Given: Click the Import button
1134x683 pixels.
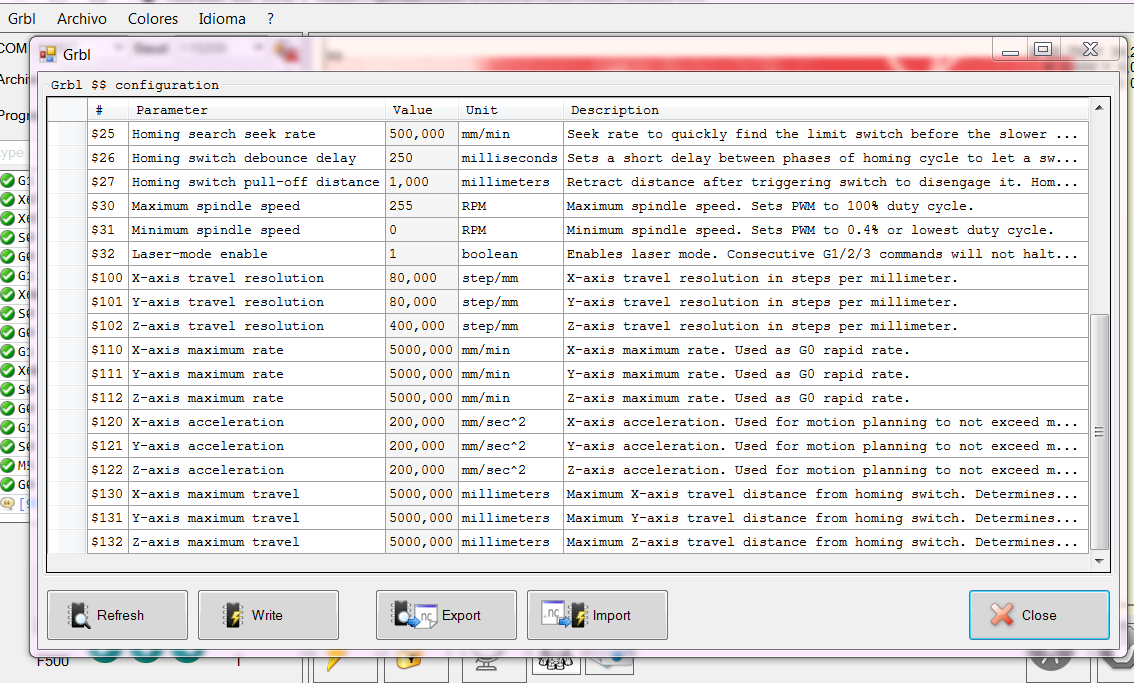Looking at the screenshot, I should (597, 615).
